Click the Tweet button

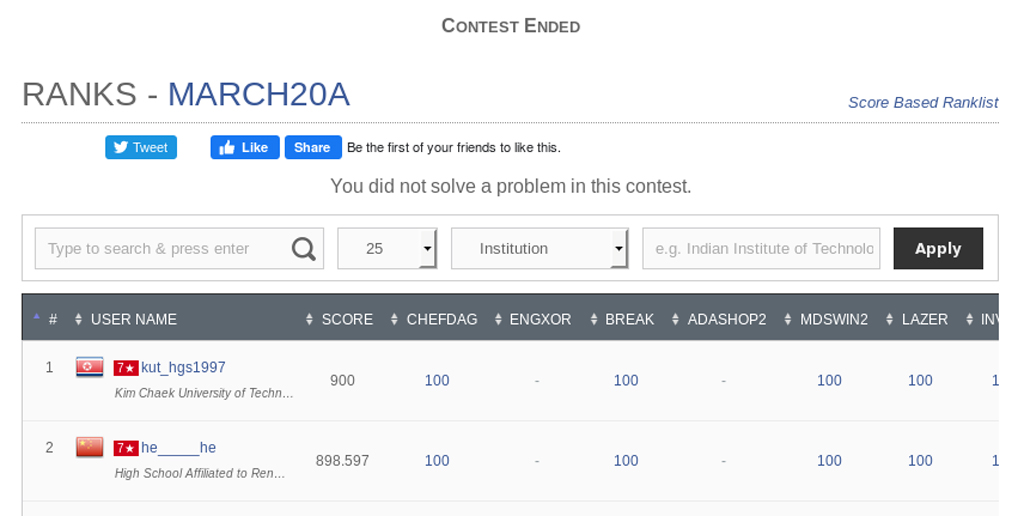click(141, 148)
